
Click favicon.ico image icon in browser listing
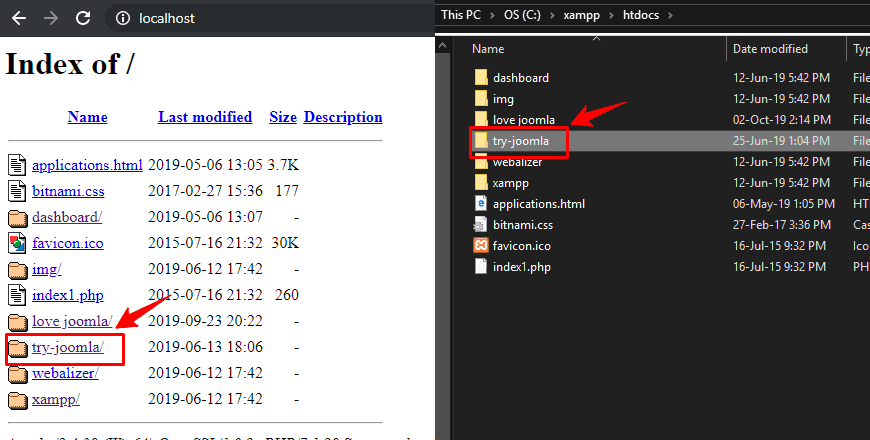click(17, 243)
